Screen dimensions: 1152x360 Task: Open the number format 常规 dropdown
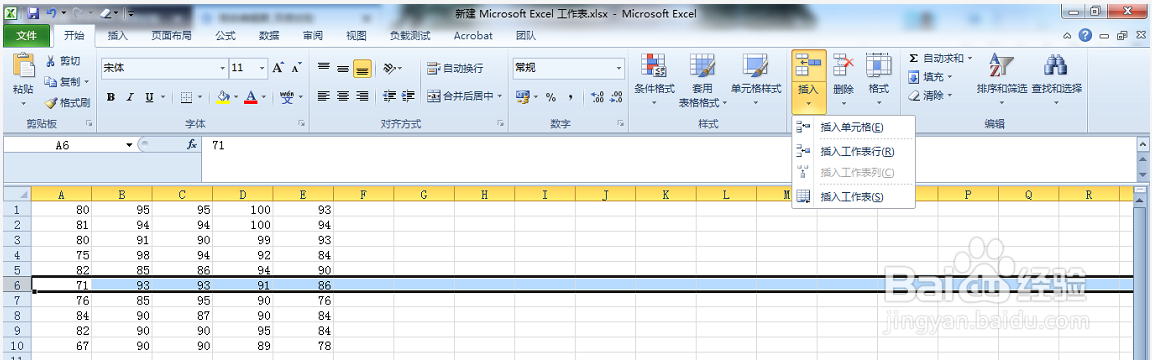pos(618,68)
